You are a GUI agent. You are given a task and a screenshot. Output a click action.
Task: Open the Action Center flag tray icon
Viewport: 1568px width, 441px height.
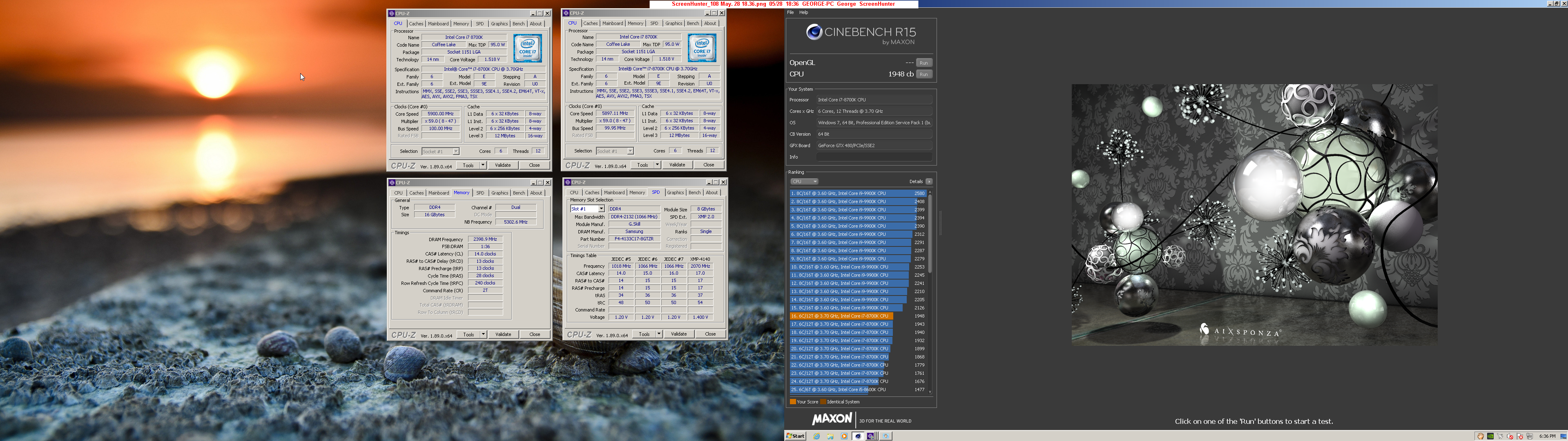(1520, 436)
